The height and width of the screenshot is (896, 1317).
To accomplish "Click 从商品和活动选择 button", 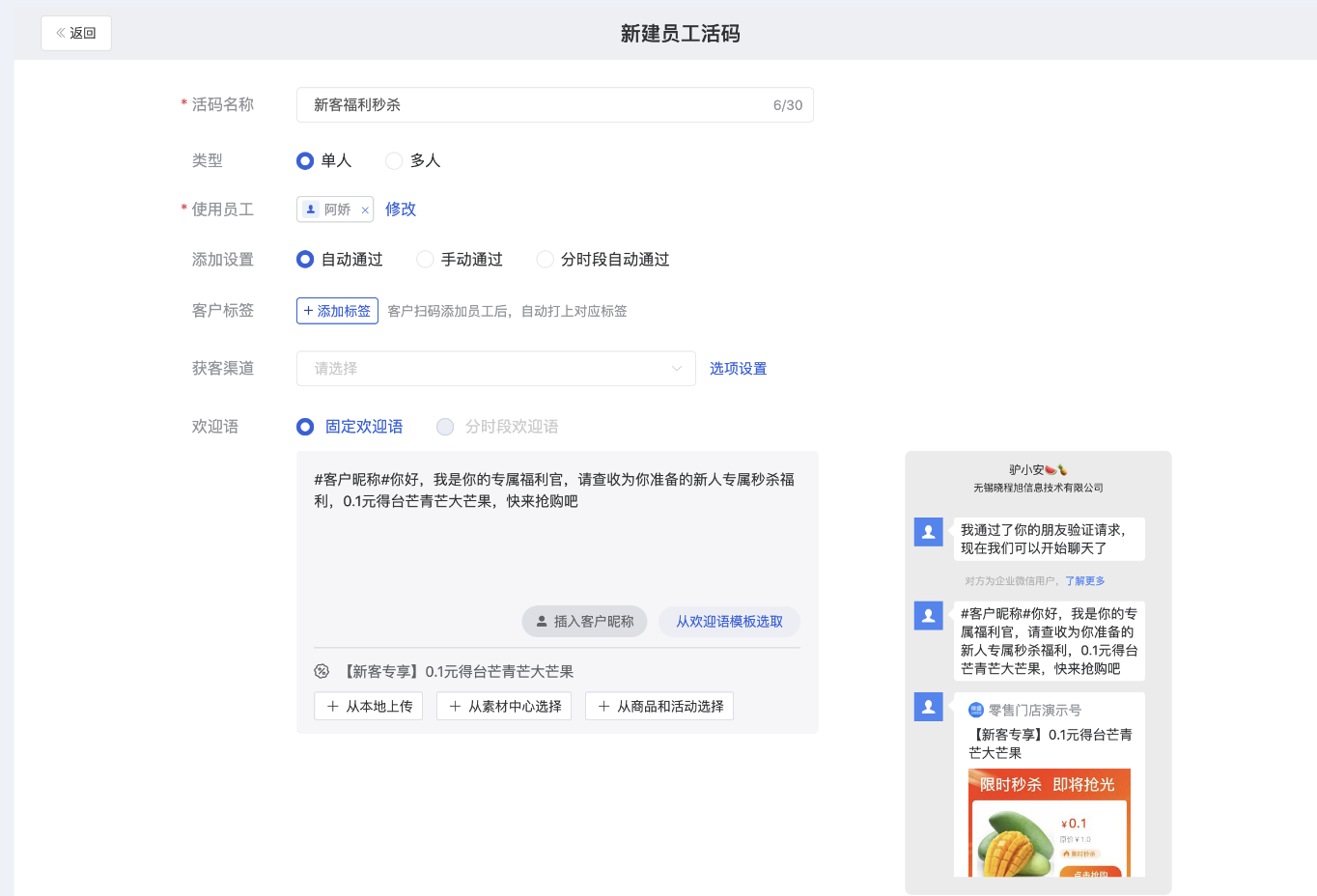I will pos(659,706).
